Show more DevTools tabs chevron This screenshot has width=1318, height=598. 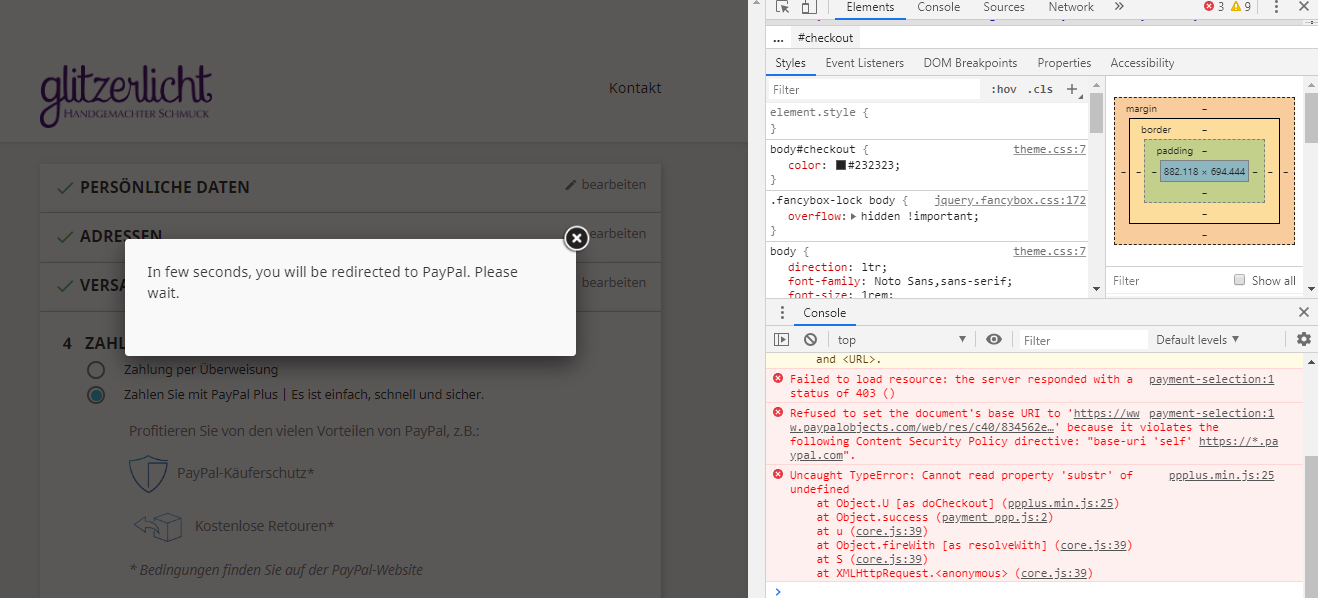pos(1118,7)
